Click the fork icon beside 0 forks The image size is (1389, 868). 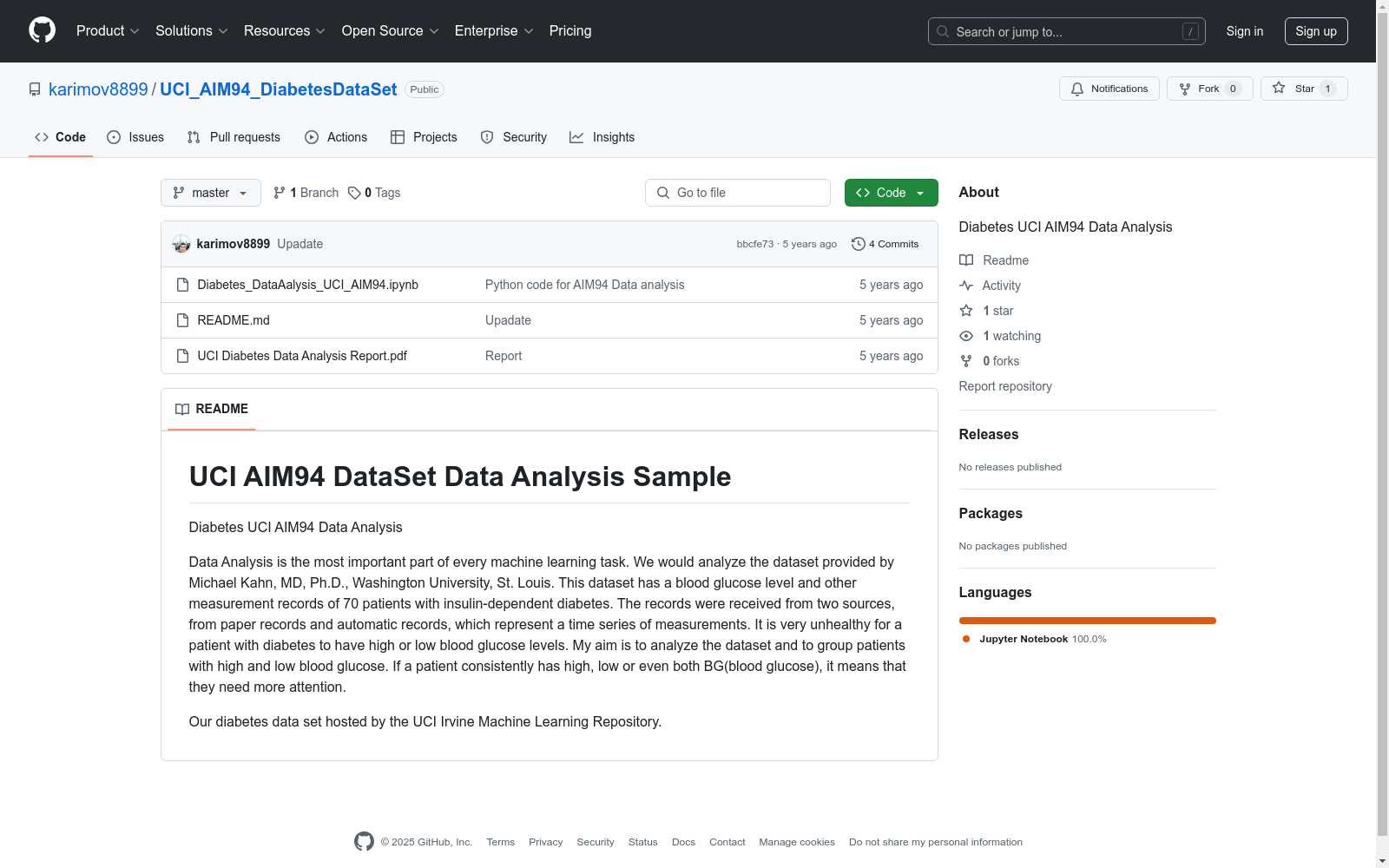click(x=966, y=361)
